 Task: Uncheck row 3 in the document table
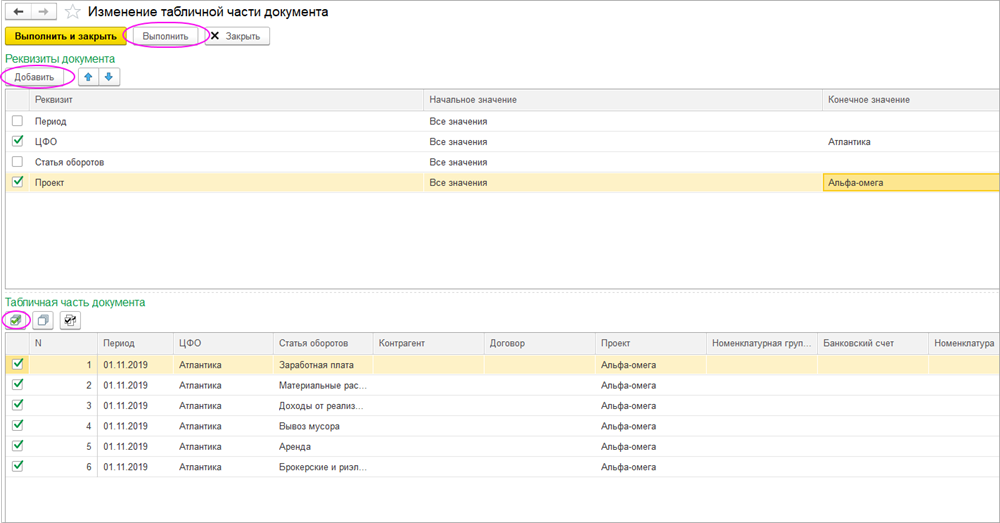[x=17, y=405]
